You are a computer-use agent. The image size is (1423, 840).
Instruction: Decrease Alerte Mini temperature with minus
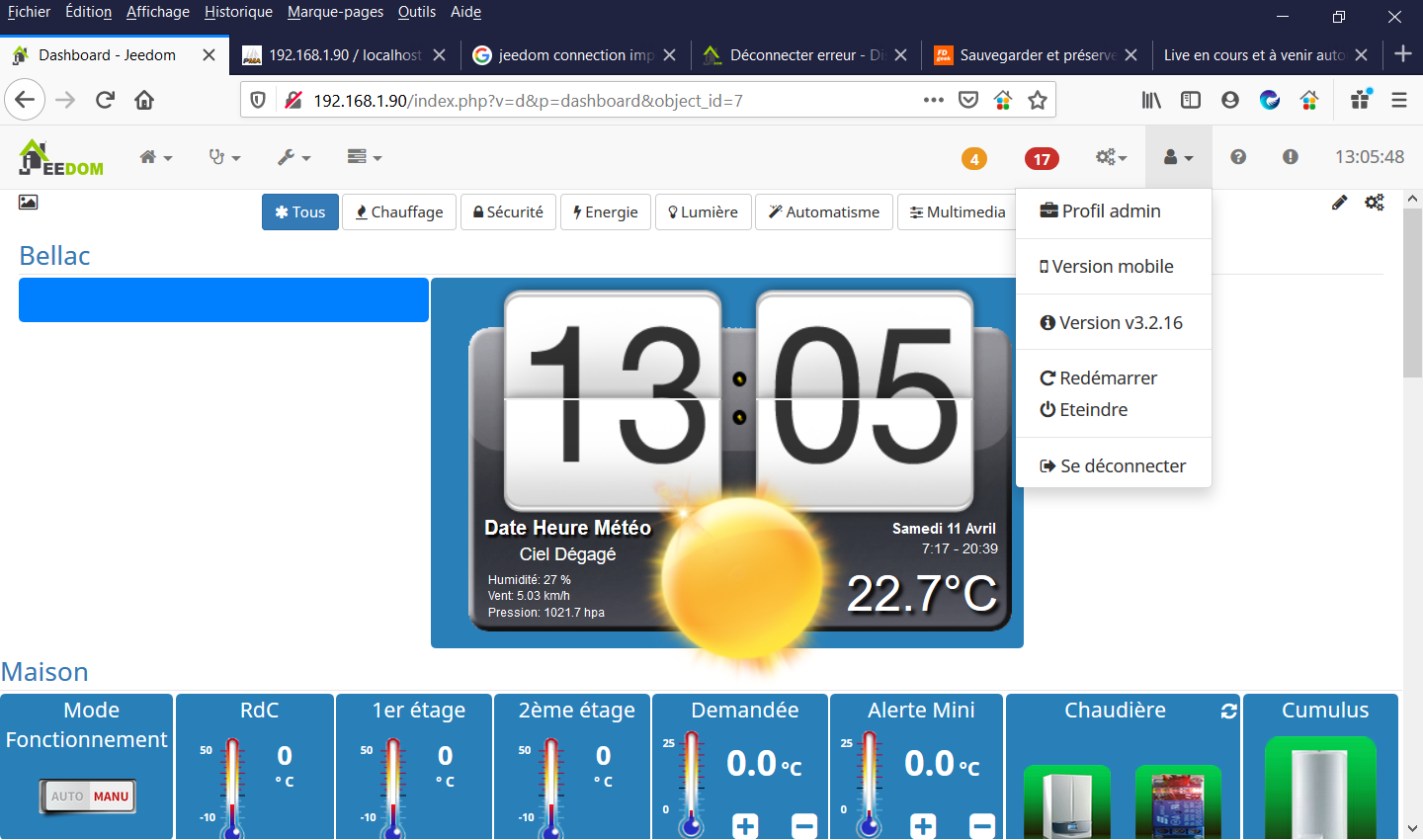coord(982,825)
